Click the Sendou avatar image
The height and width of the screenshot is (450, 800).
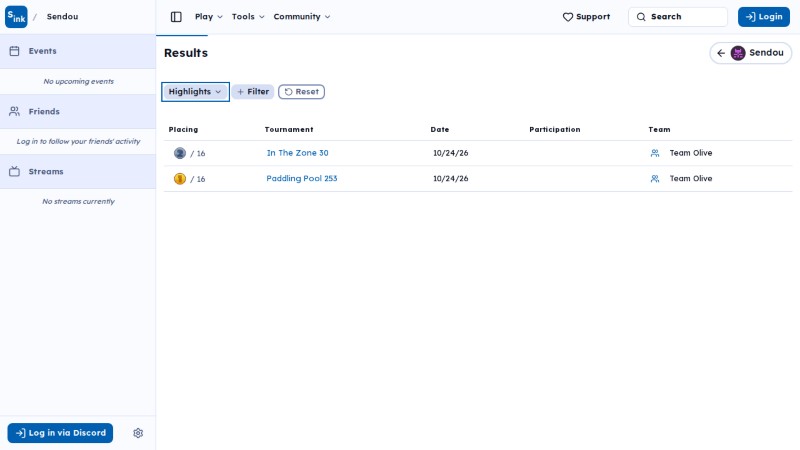pos(738,53)
